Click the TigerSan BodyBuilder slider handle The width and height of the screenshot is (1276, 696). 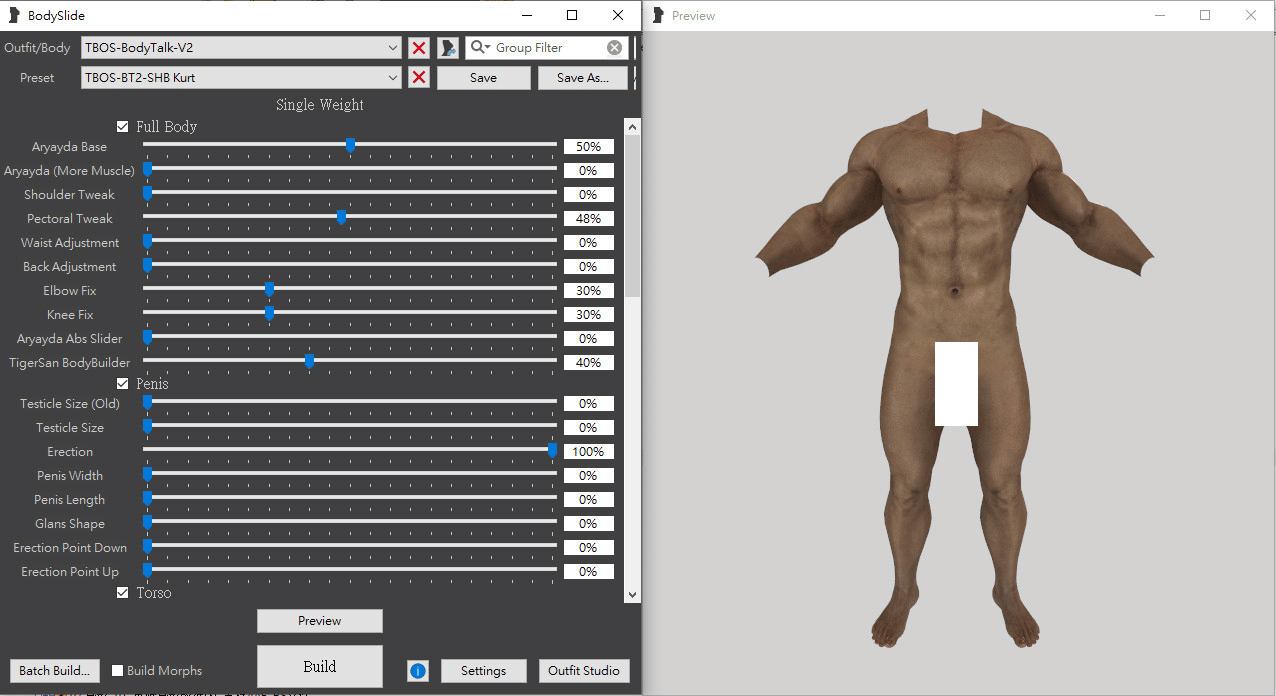point(310,361)
